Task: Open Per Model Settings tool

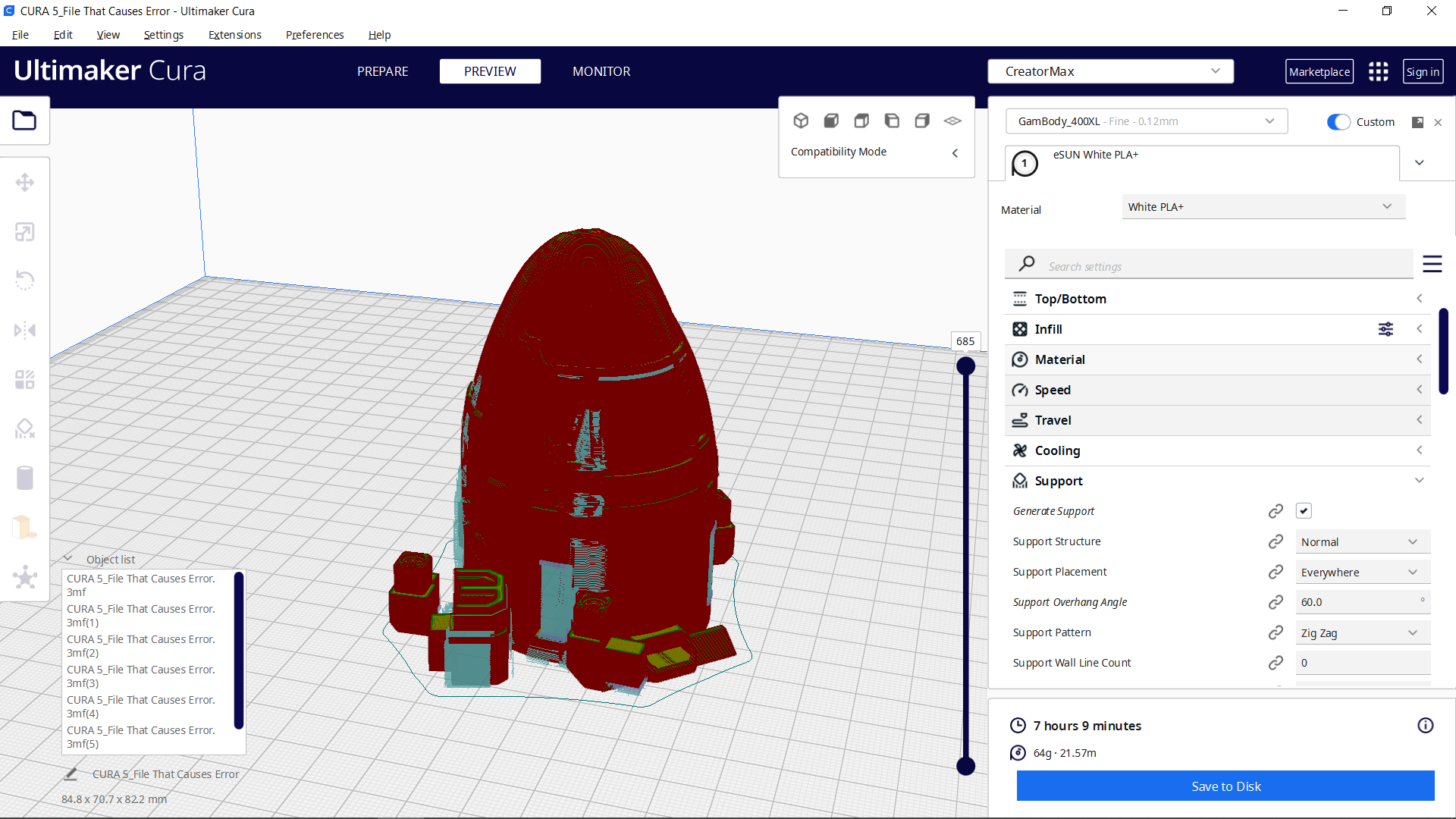Action: click(24, 379)
